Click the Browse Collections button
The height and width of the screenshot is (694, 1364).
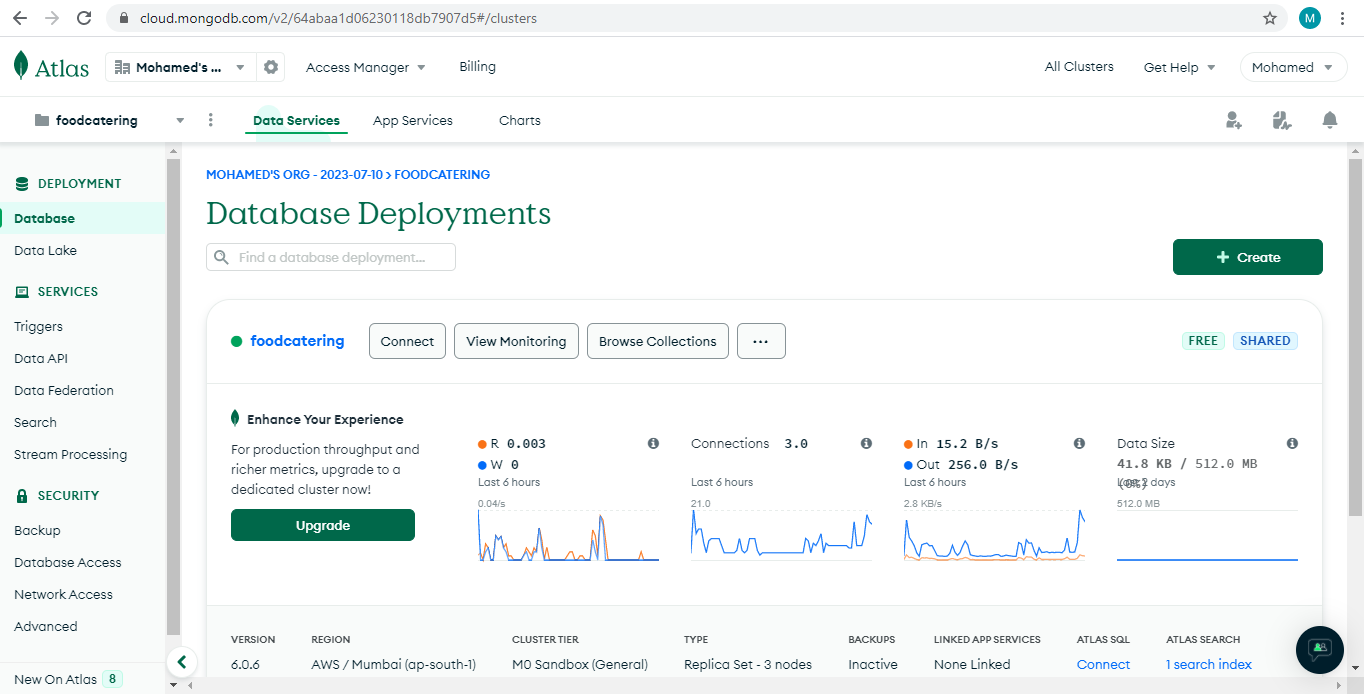657,341
